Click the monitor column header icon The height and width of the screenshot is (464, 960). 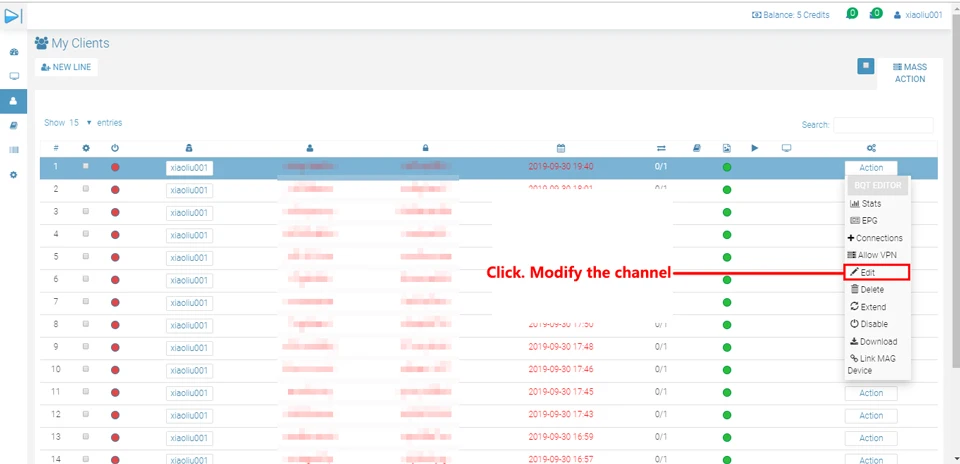coord(787,148)
